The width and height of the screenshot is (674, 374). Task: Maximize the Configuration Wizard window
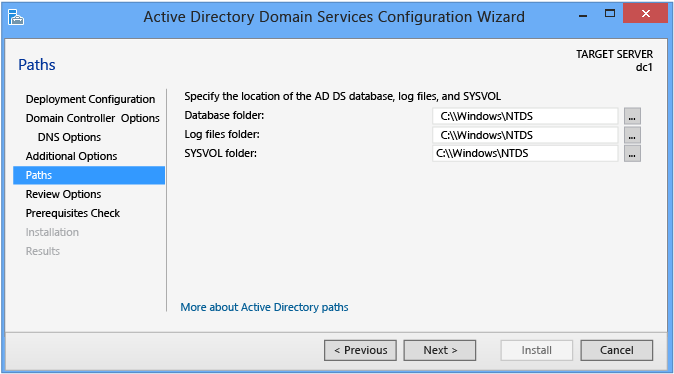[610, 14]
